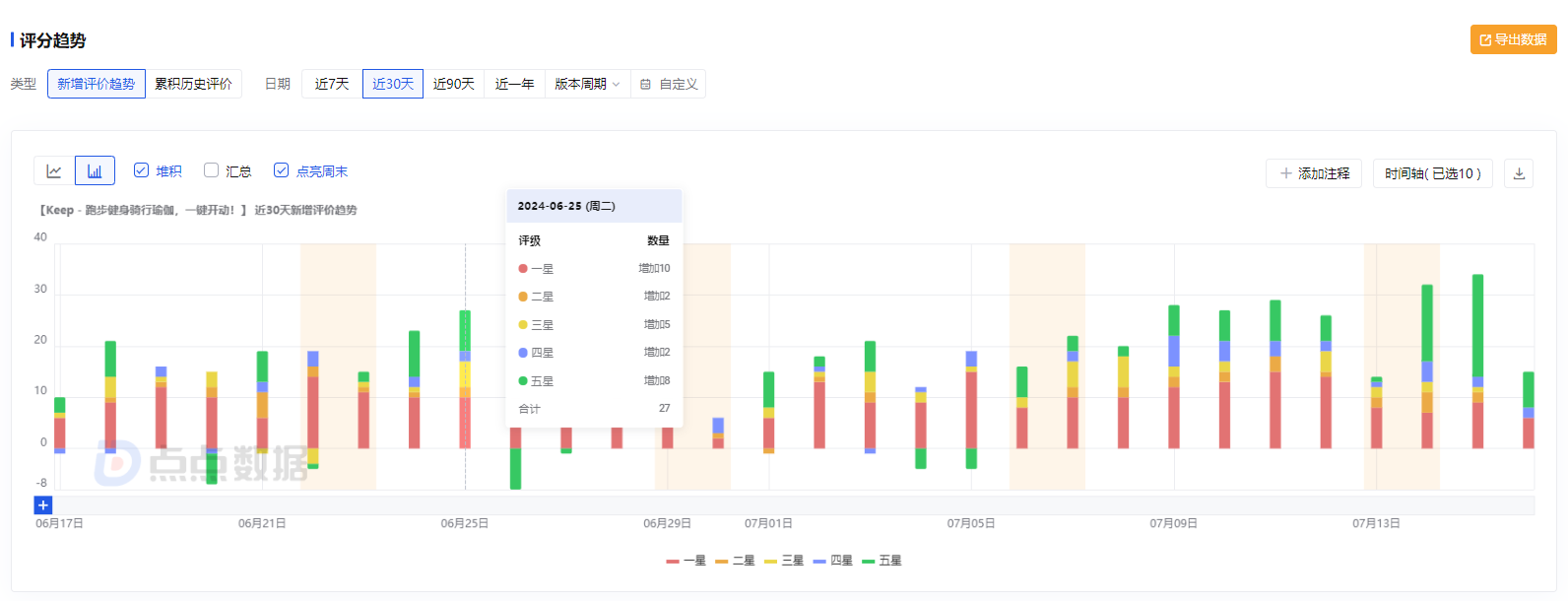Switch to line chart view icon

point(54,171)
